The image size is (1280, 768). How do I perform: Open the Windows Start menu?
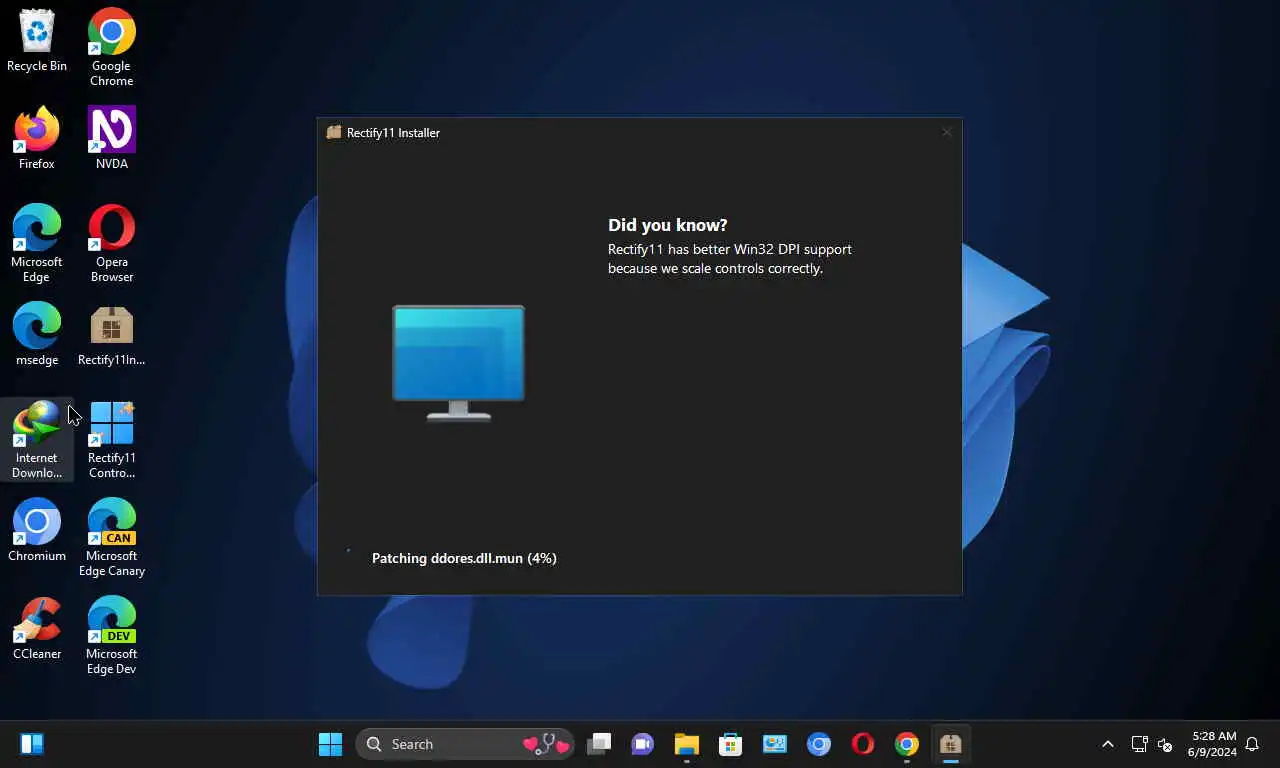[330, 744]
